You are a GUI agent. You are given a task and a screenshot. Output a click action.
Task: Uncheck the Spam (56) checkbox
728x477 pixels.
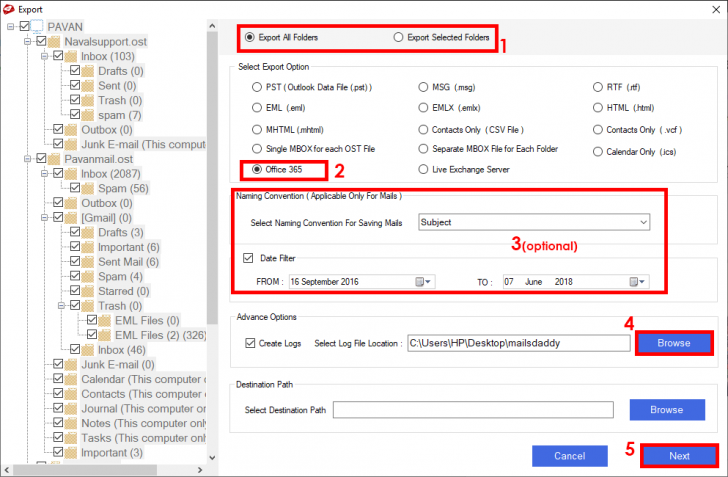pyautogui.click(x=75, y=188)
